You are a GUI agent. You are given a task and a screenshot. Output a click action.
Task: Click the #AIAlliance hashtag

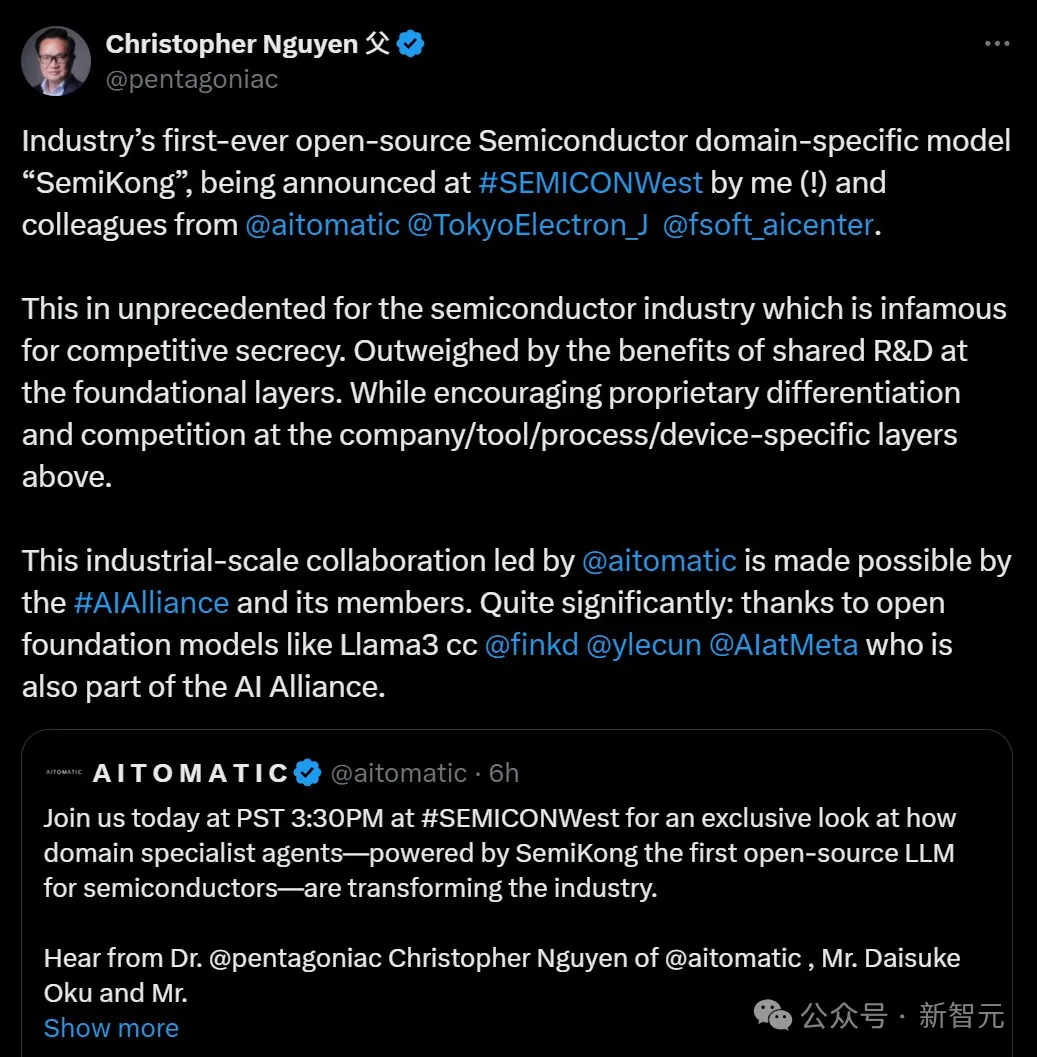(152, 603)
